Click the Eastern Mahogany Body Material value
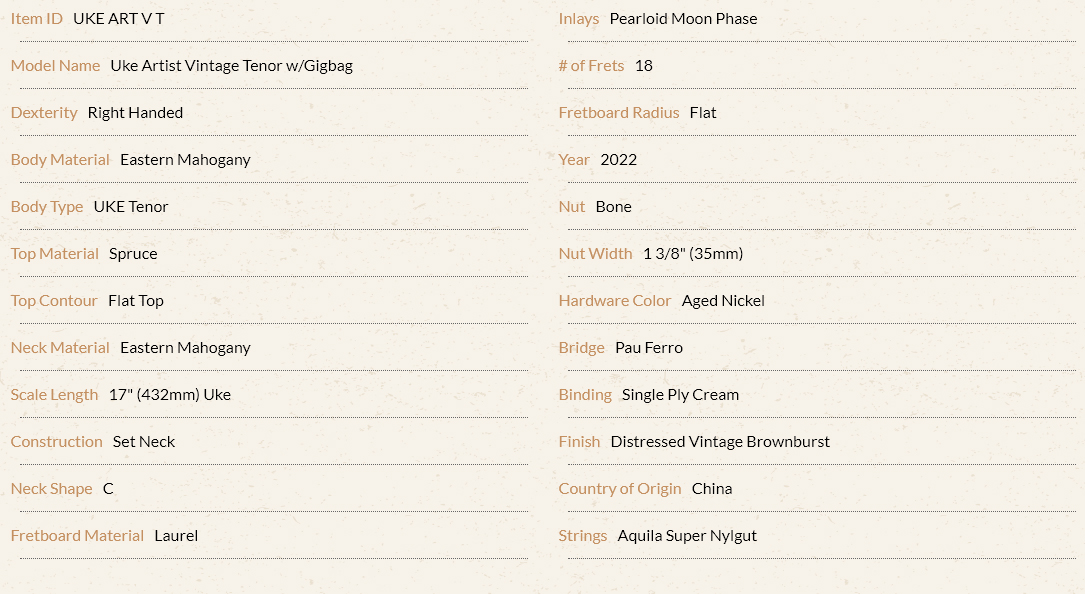Viewport: 1085px width, 594px height. [x=185, y=160]
